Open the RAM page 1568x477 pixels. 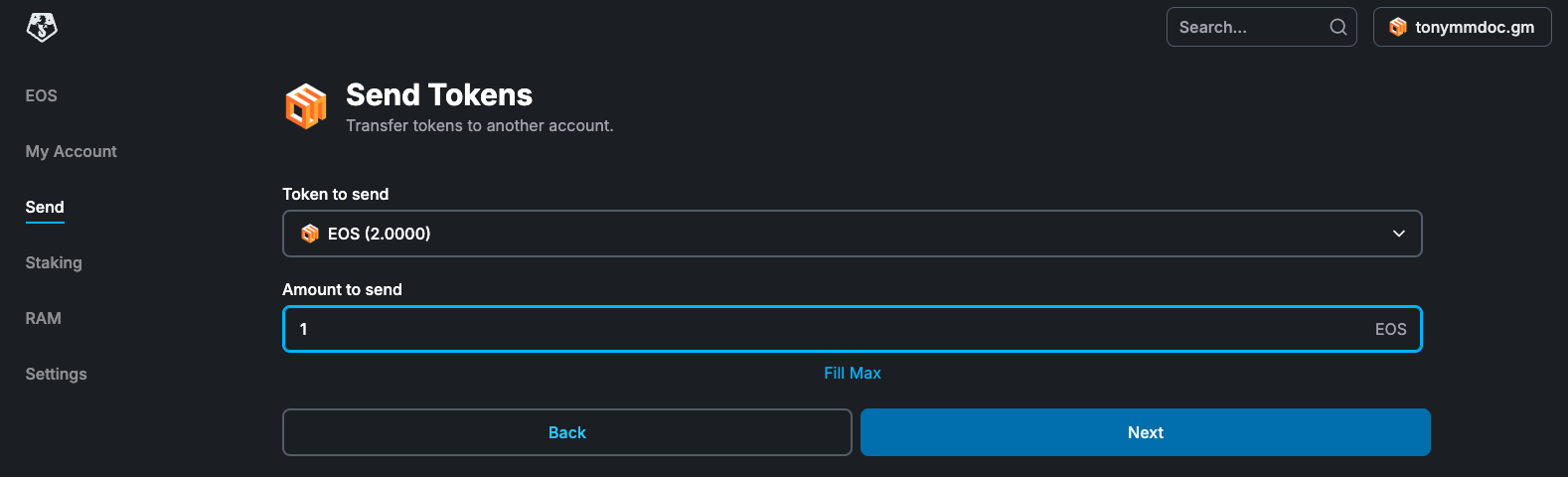pos(44,318)
